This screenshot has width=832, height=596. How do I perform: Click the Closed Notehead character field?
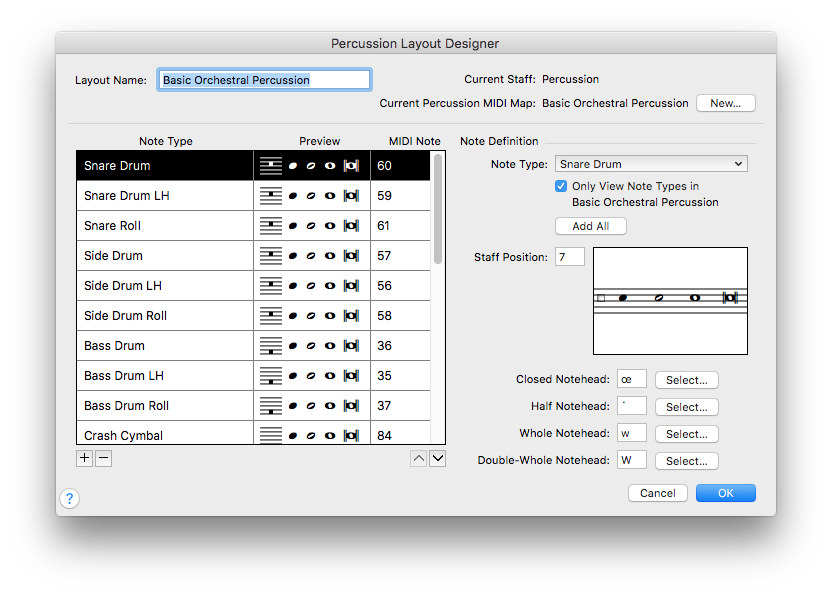click(x=631, y=379)
